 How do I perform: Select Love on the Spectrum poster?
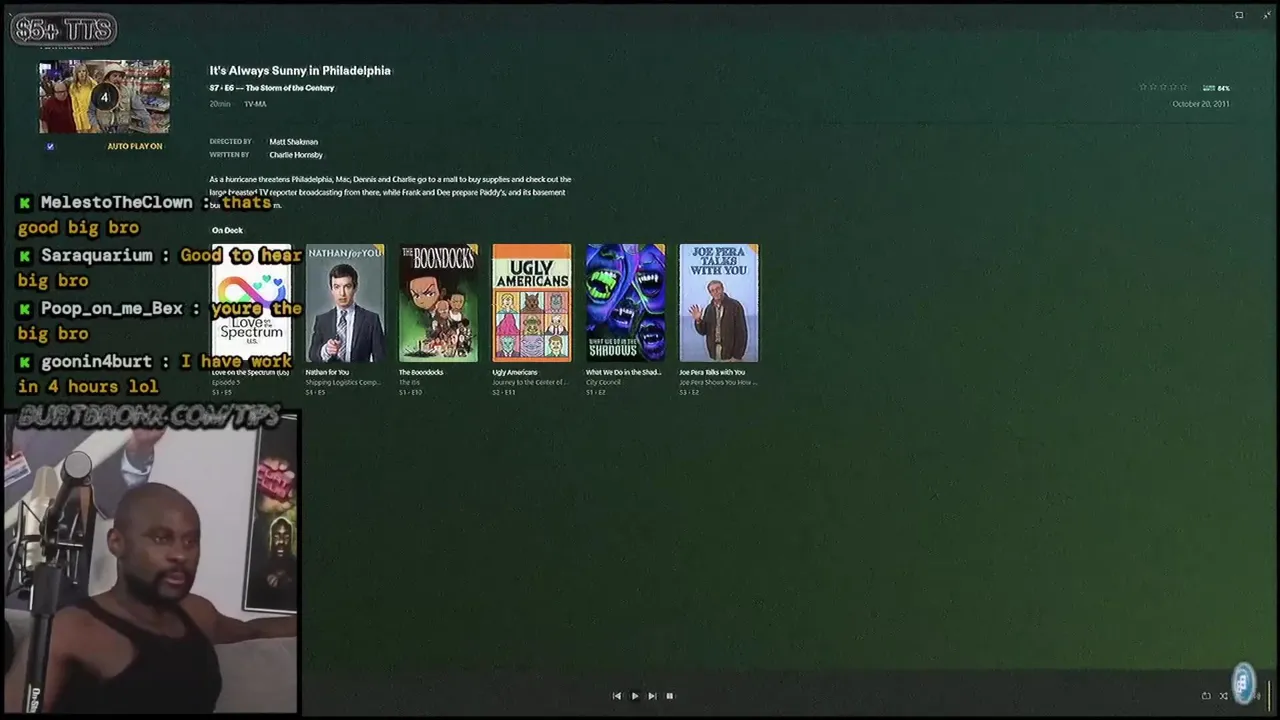pyautogui.click(x=251, y=303)
